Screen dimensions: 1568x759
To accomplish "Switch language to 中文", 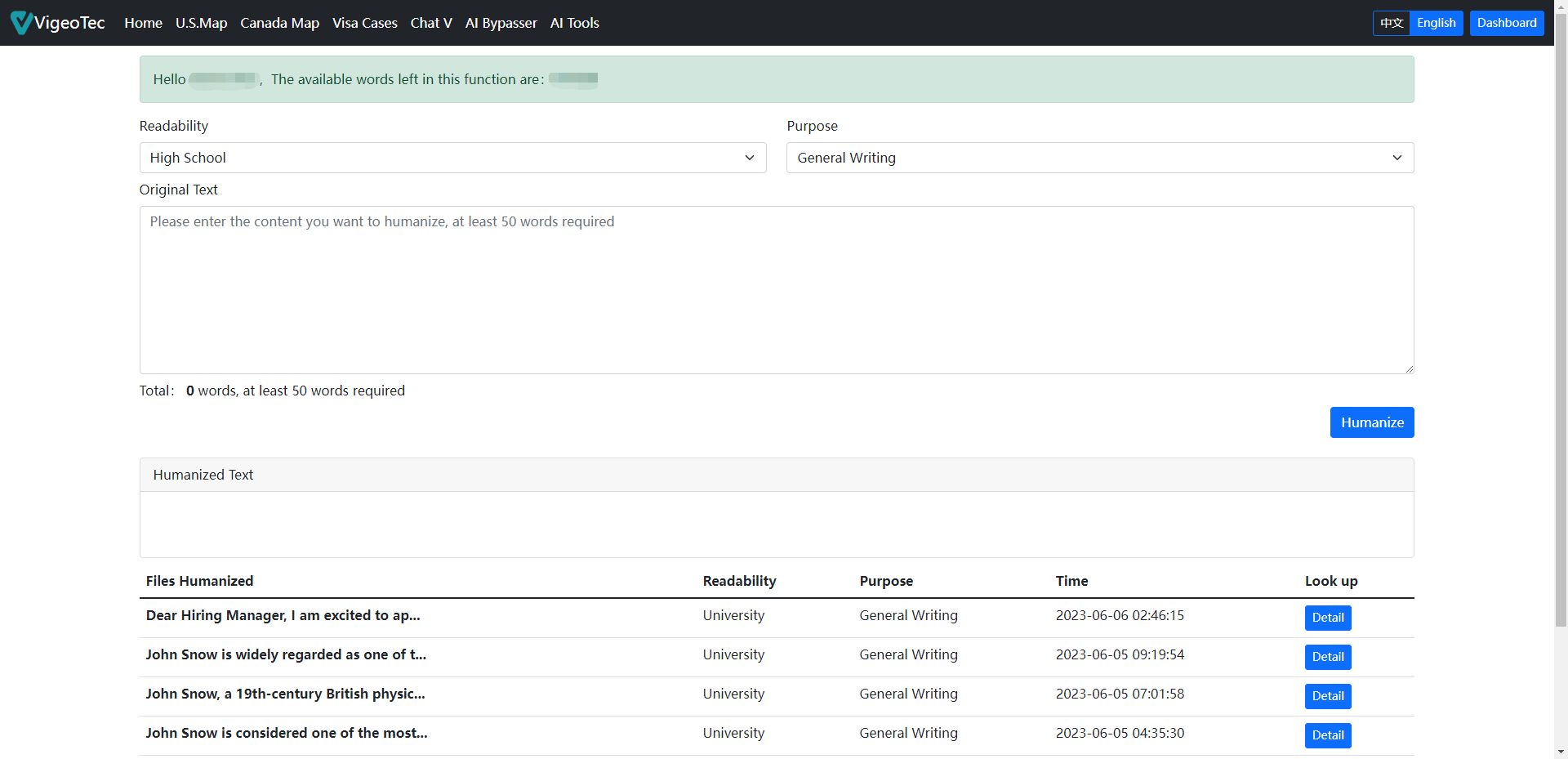I will click(x=1391, y=23).
